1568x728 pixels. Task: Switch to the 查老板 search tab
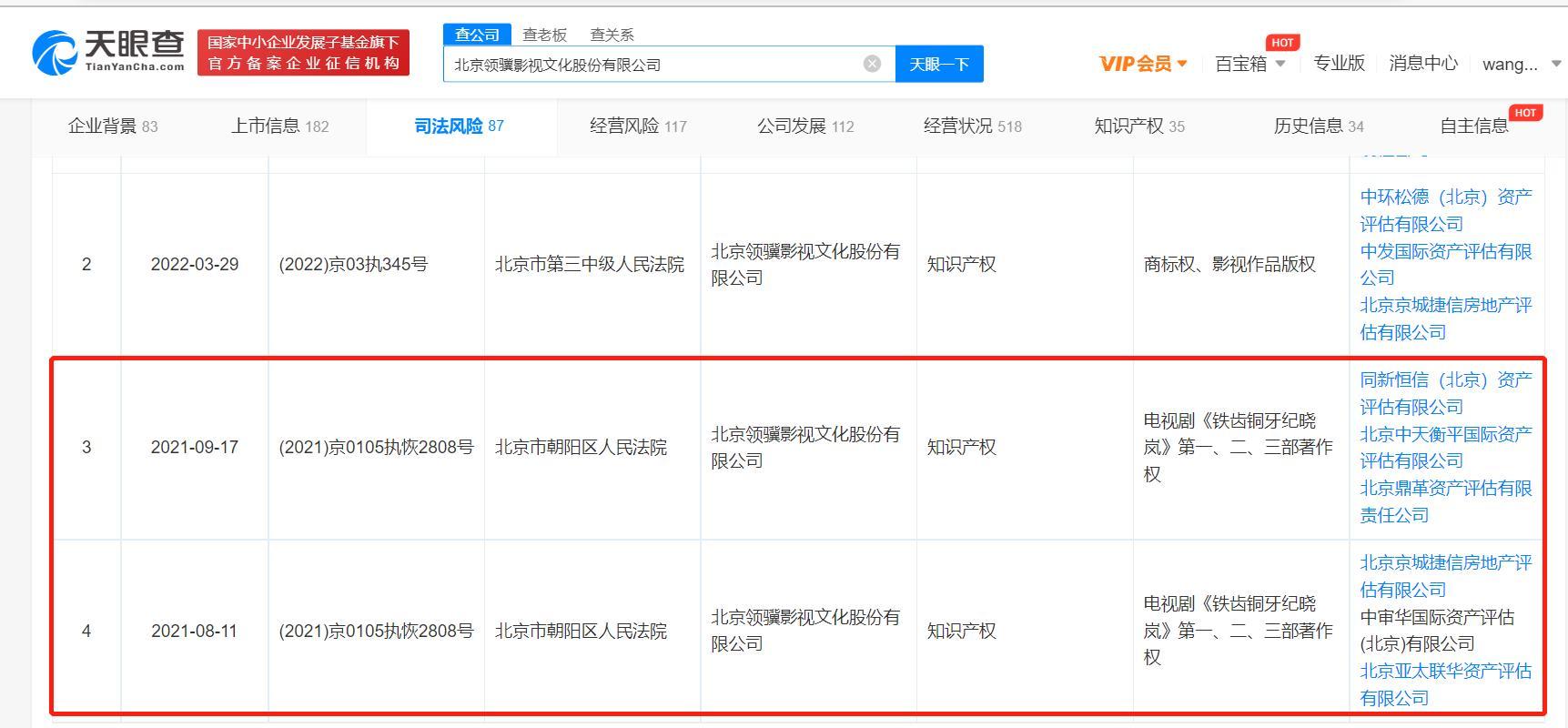coord(544,35)
